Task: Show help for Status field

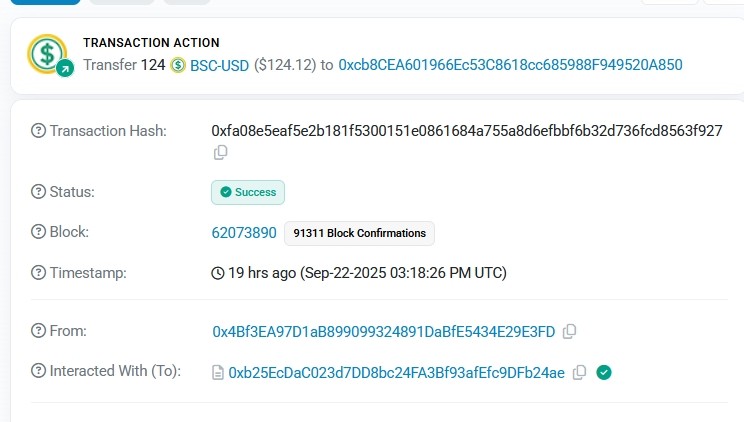Action: point(39,192)
